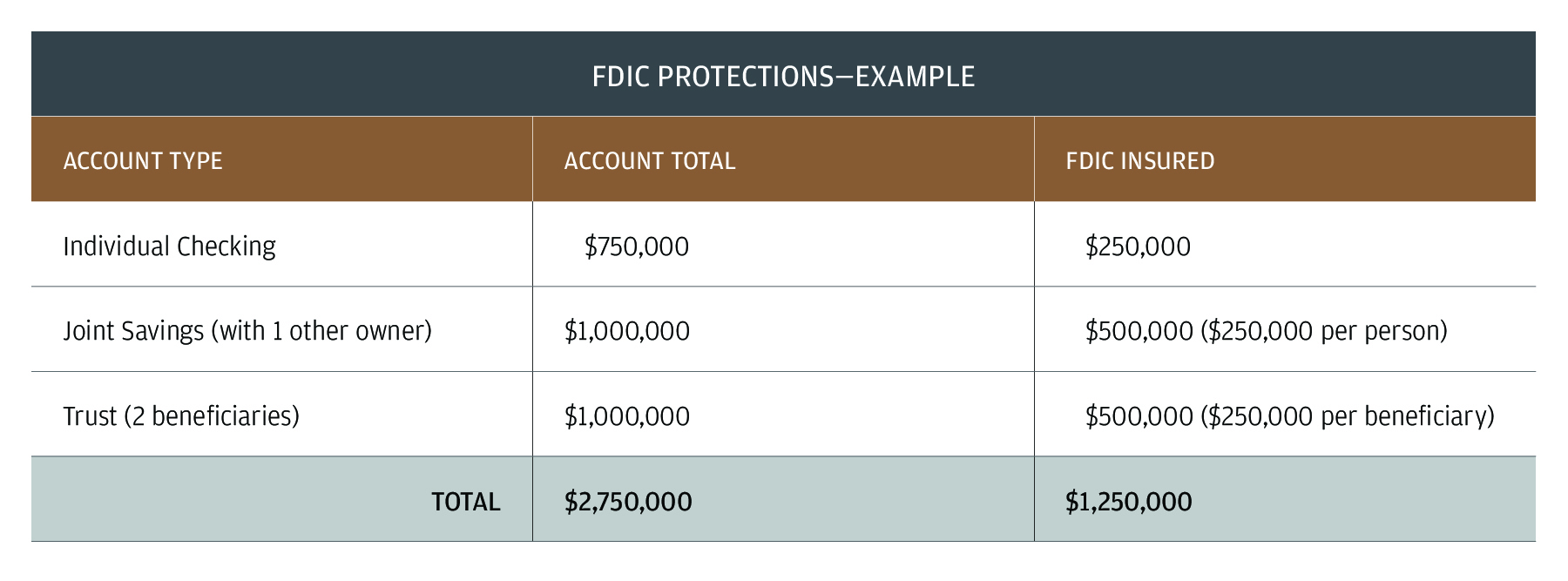The width and height of the screenshot is (1568, 581).
Task: Select the FDIC INSURED column header
Action: click(x=1139, y=161)
